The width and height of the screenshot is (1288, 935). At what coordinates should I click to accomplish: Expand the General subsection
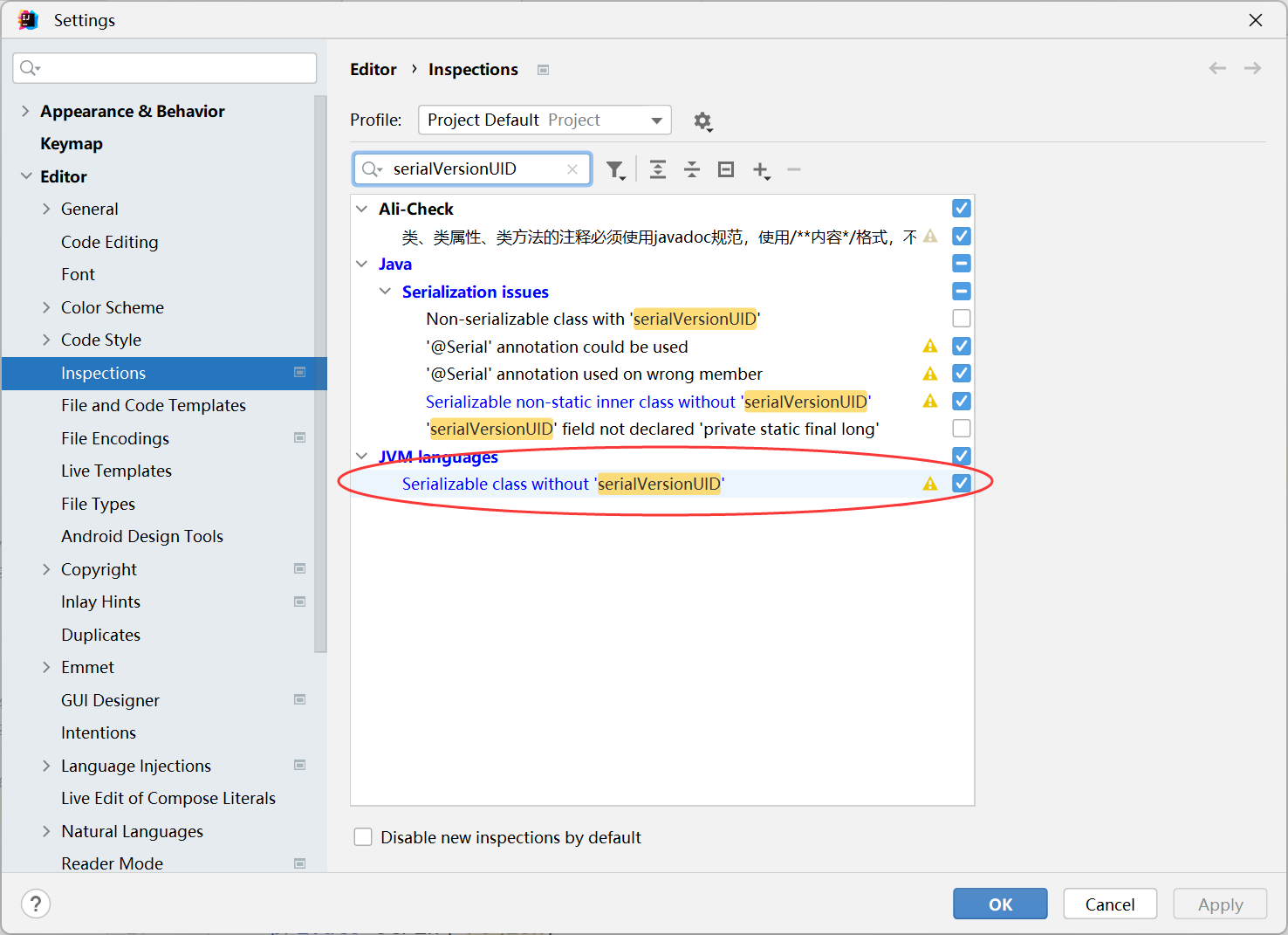(46, 209)
